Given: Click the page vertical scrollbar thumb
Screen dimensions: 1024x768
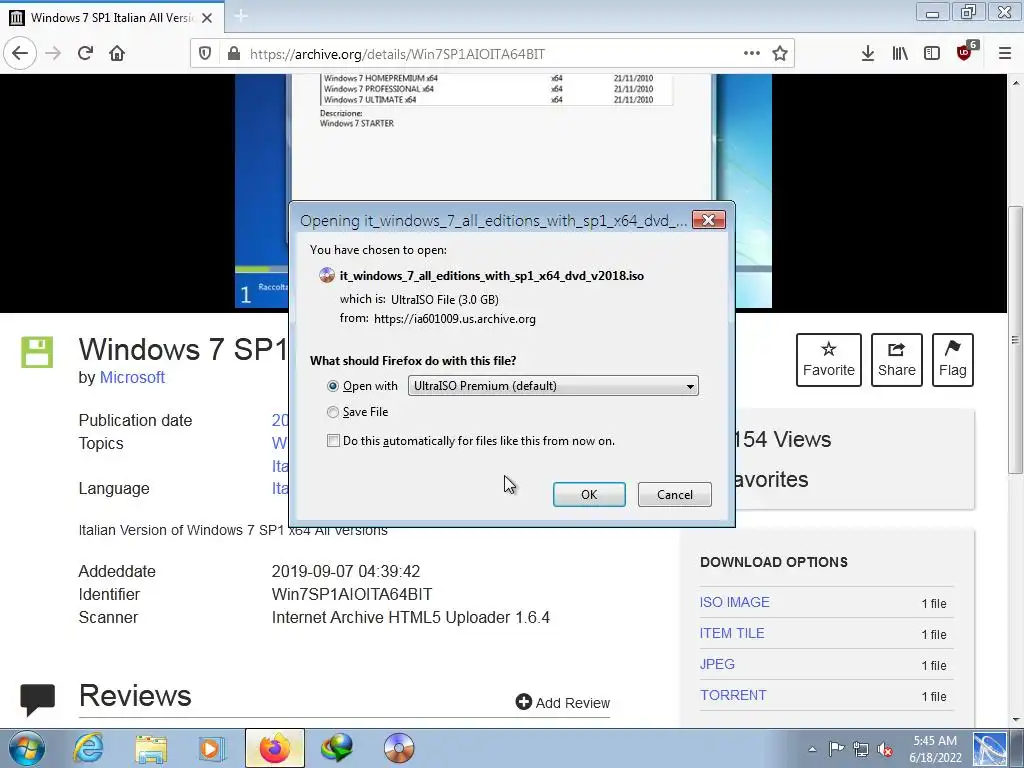Looking at the screenshot, I should (1015, 340).
